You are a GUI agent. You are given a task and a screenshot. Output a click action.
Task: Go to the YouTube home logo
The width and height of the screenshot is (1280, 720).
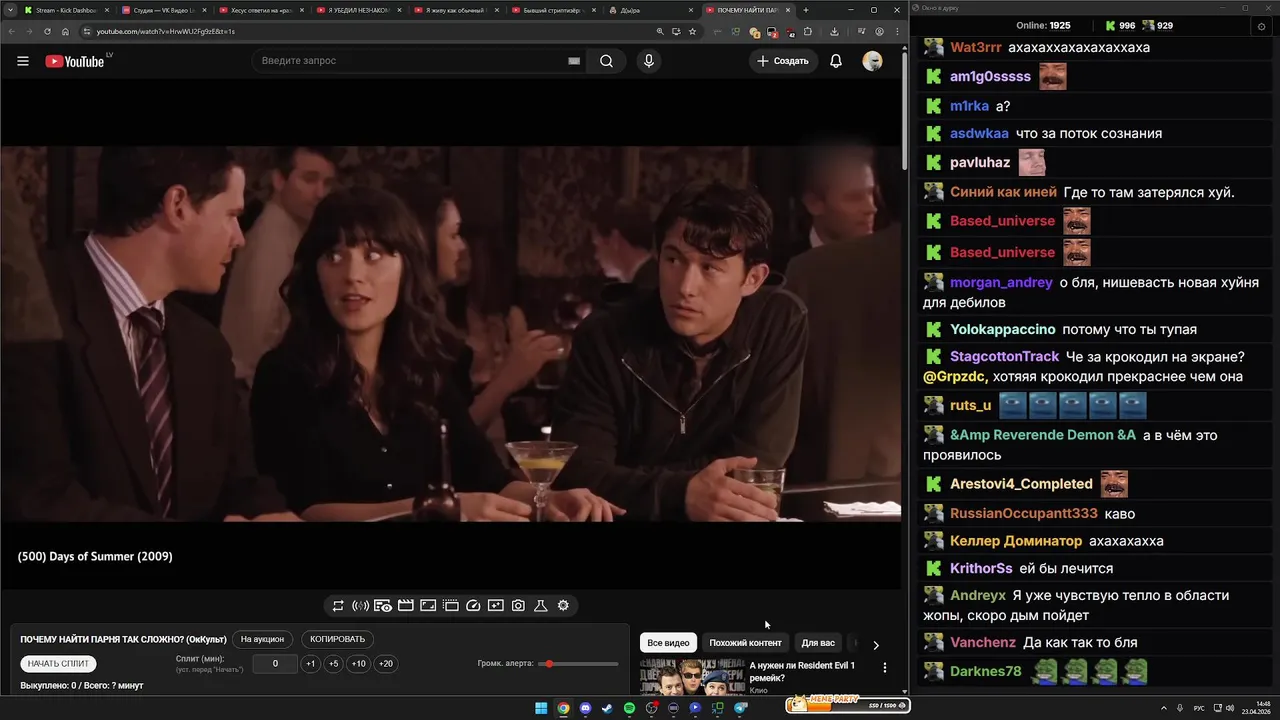click(75, 61)
